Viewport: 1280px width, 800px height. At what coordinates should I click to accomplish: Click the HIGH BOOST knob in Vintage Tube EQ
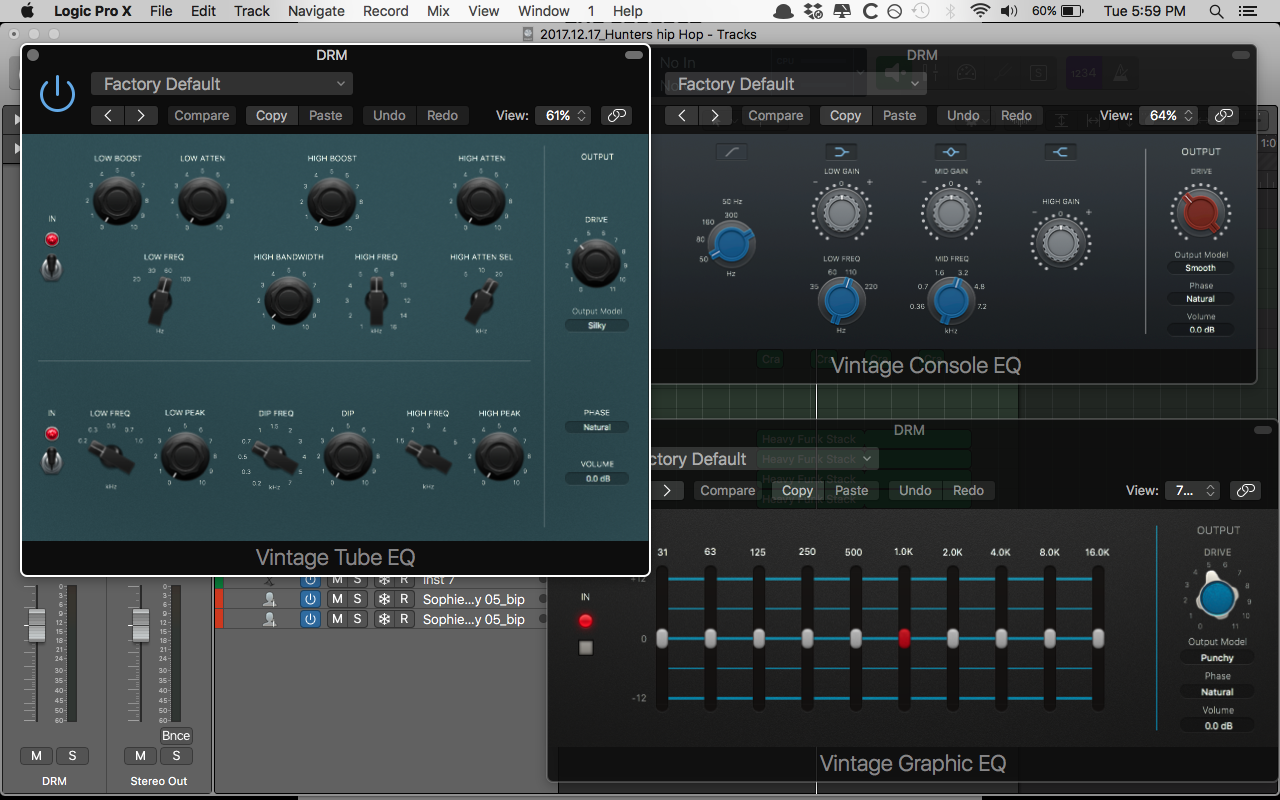pyautogui.click(x=332, y=200)
